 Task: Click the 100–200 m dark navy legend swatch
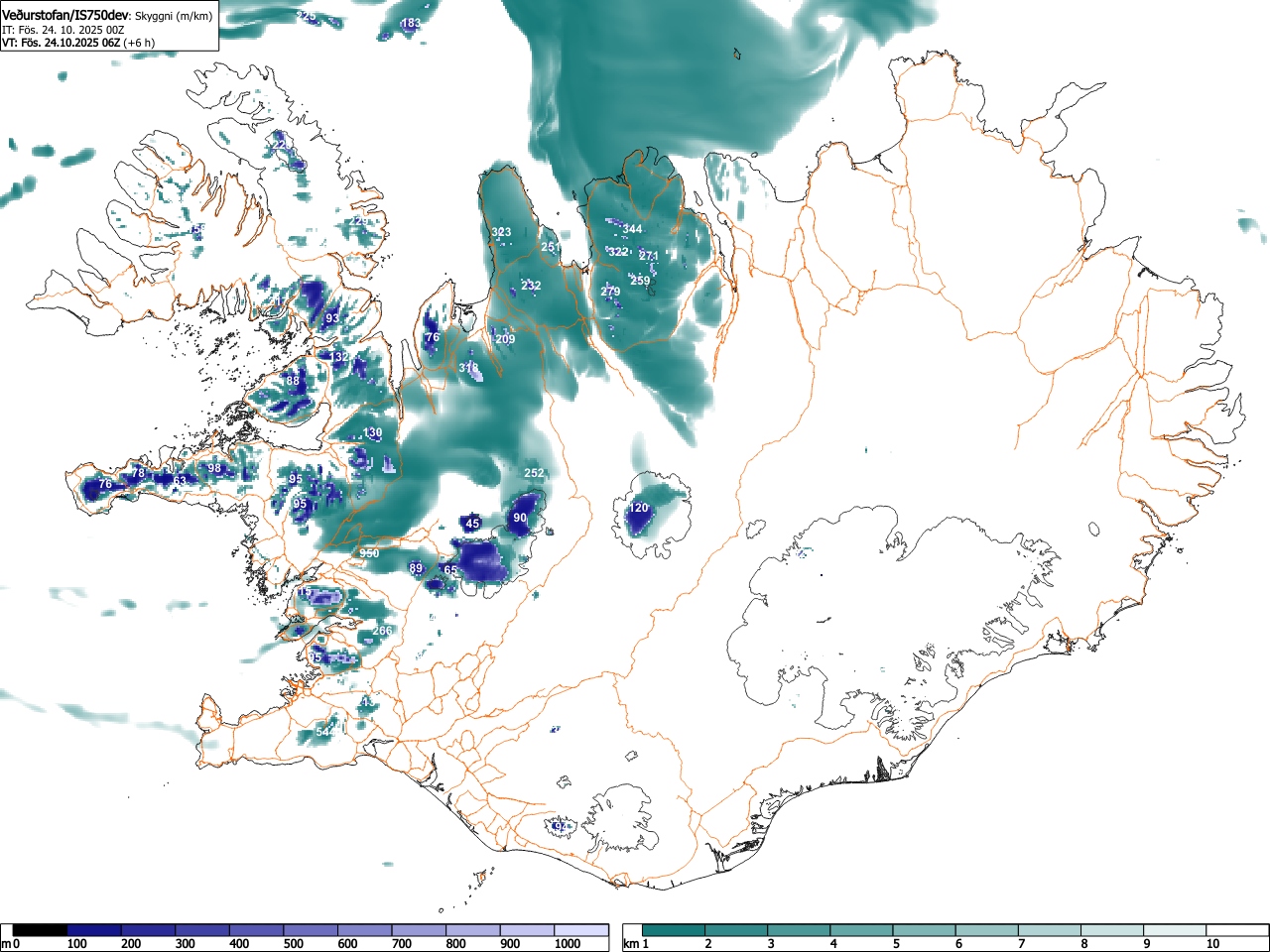pos(94,930)
